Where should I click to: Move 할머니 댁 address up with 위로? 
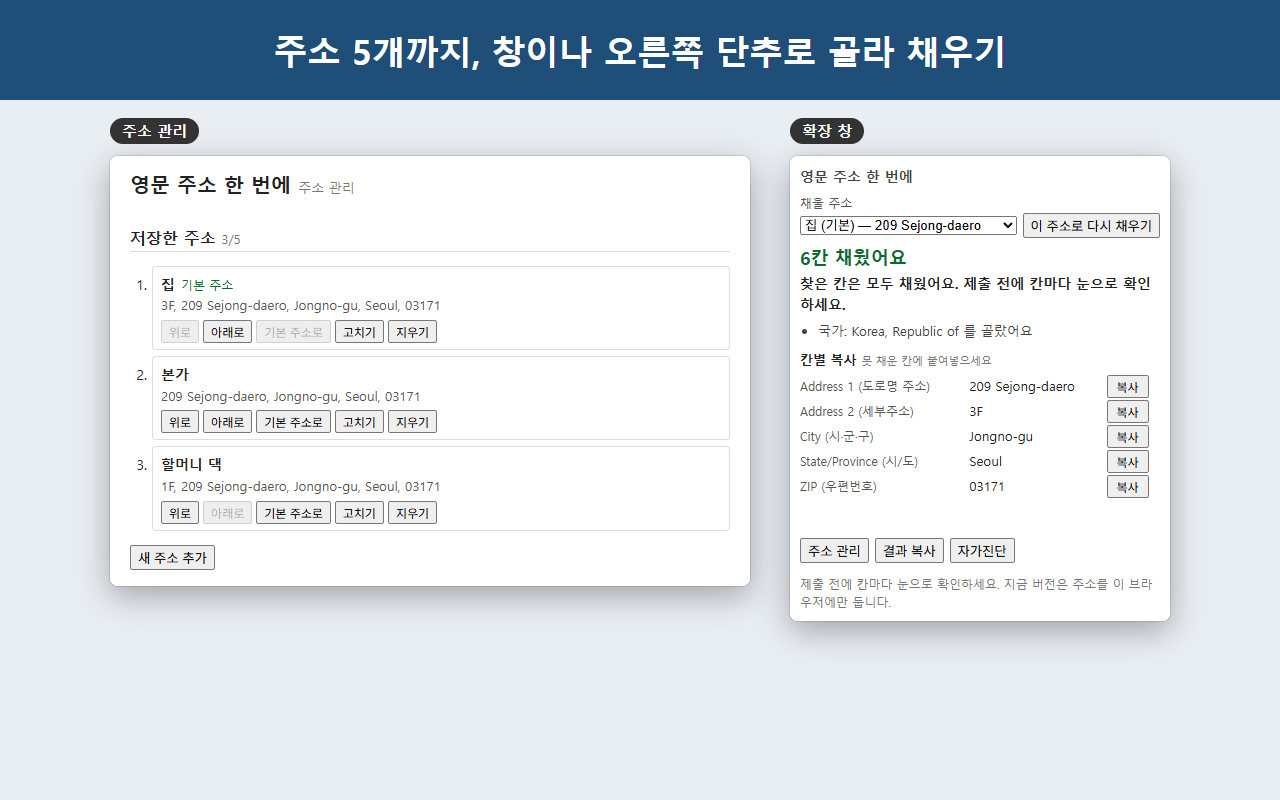(x=180, y=513)
